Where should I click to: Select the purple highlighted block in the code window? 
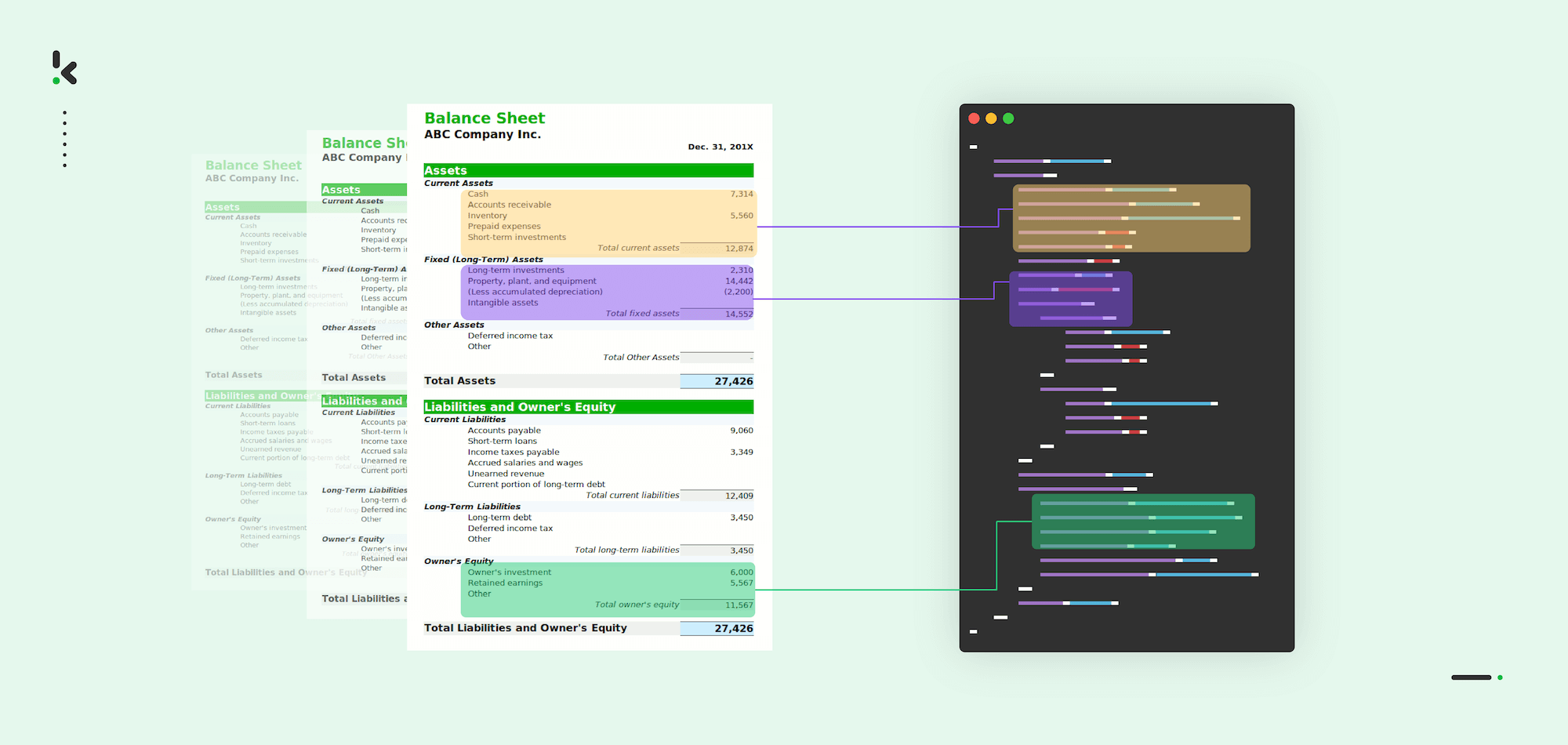(x=1070, y=299)
